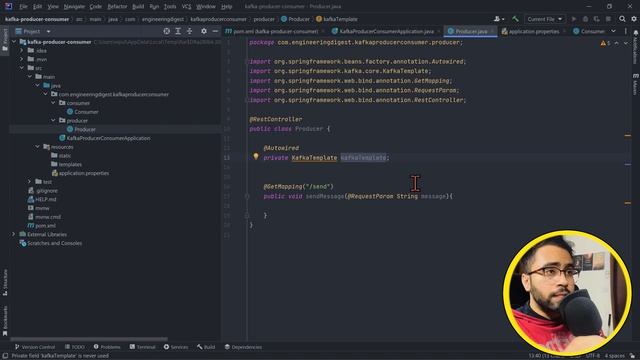Open the Structure sidebar tool window
The width and height of the screenshot is (640, 360).
coord(5,282)
